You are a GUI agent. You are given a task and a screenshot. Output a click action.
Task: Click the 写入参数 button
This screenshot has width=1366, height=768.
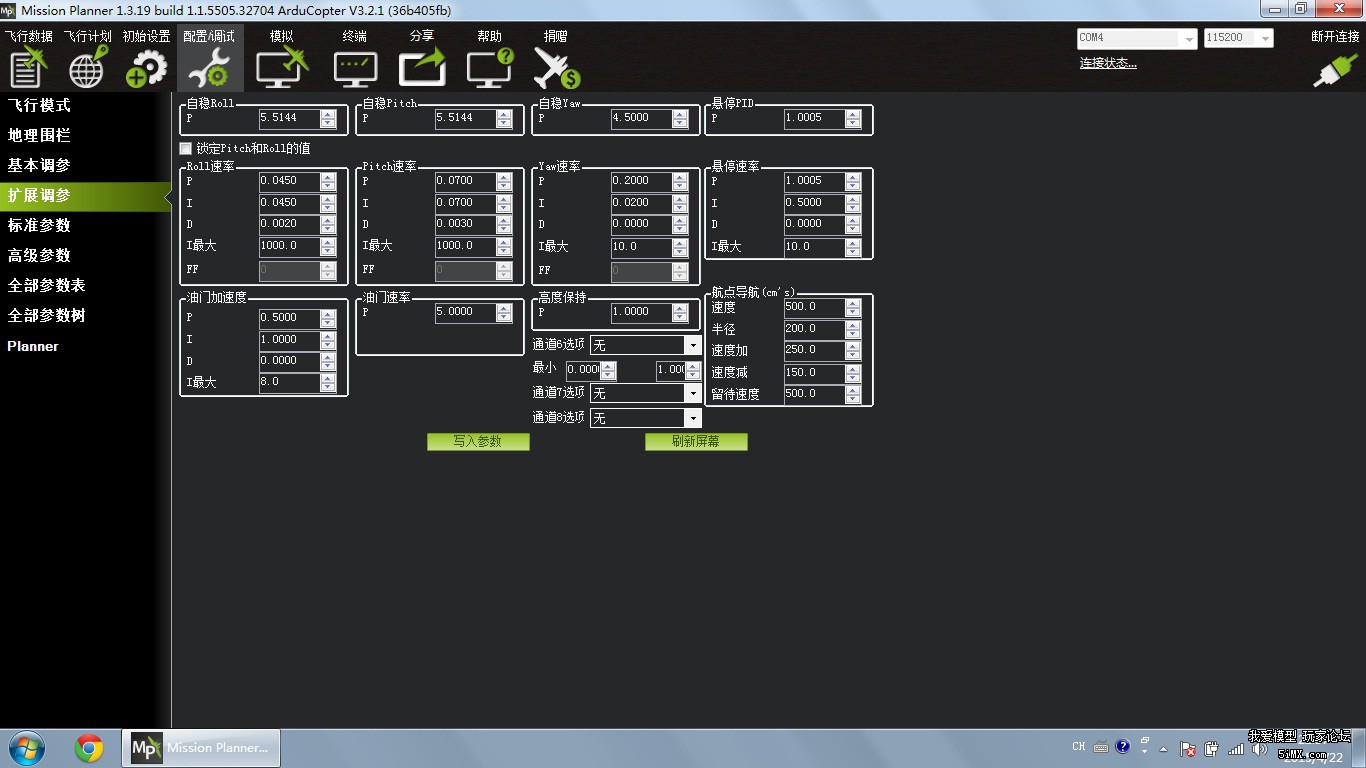pos(478,441)
